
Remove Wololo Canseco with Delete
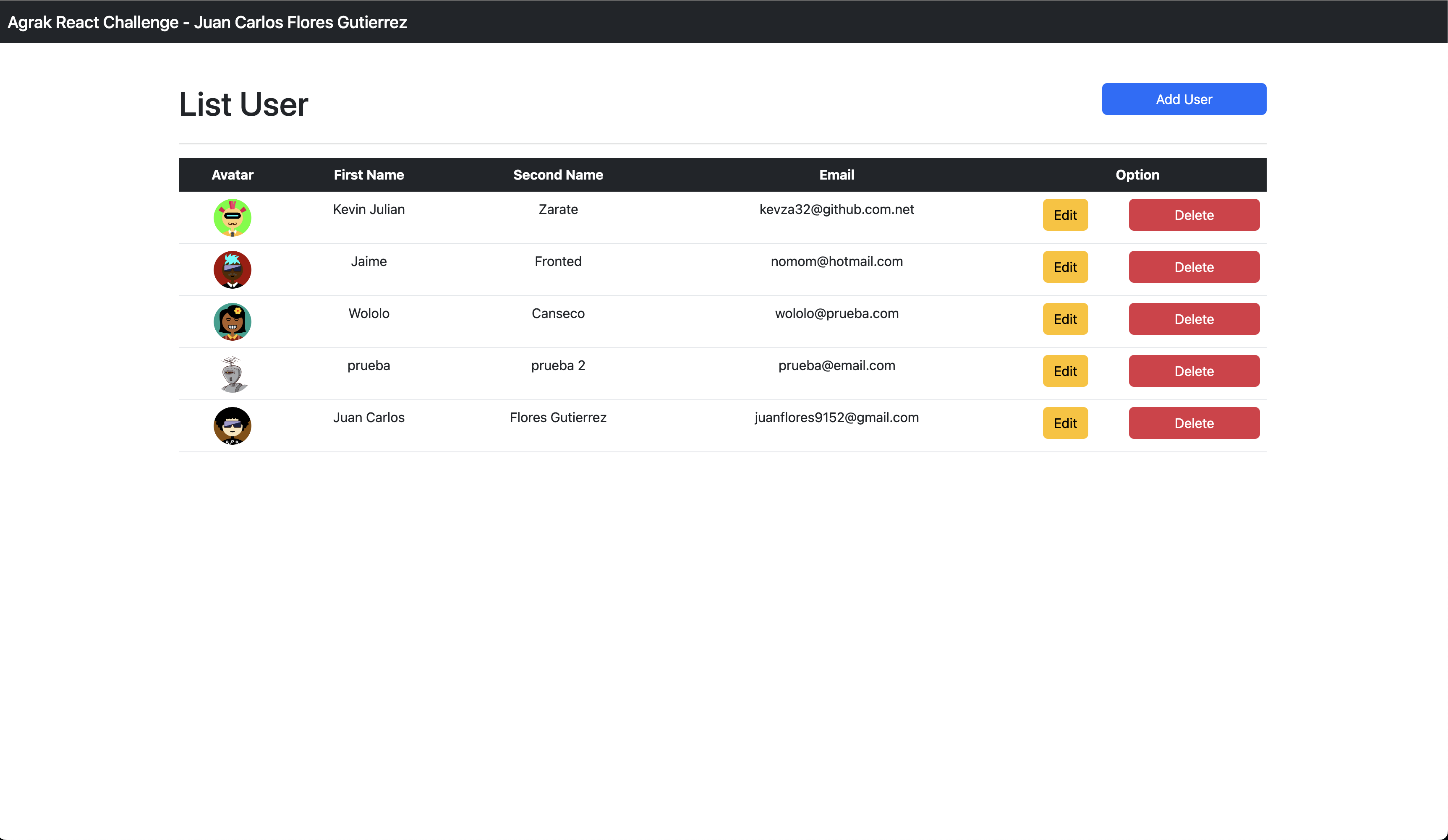pos(1194,319)
